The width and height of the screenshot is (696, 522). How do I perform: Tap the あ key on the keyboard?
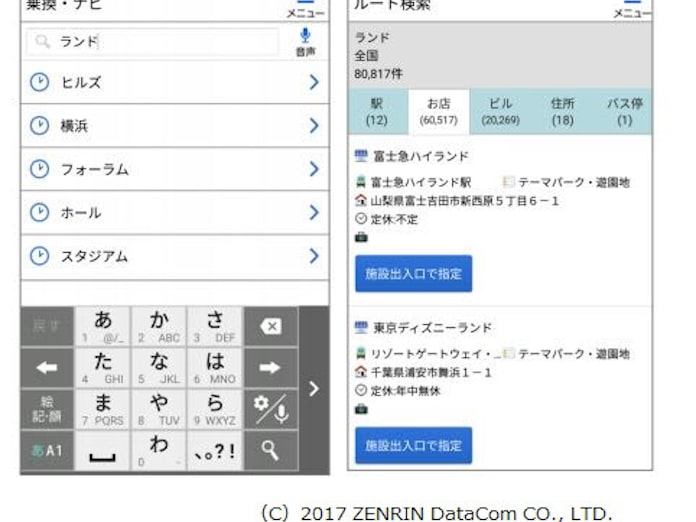103,326
